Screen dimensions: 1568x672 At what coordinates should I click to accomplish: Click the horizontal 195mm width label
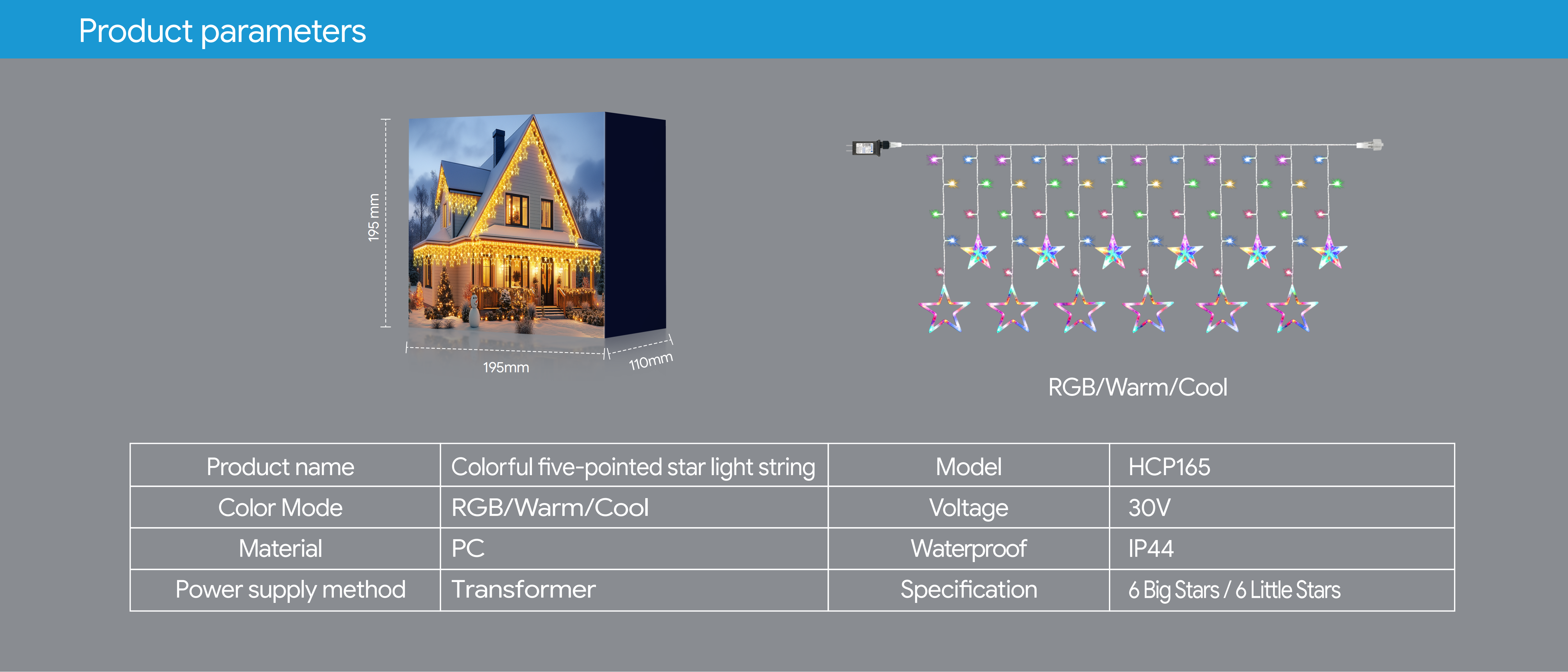[506, 367]
